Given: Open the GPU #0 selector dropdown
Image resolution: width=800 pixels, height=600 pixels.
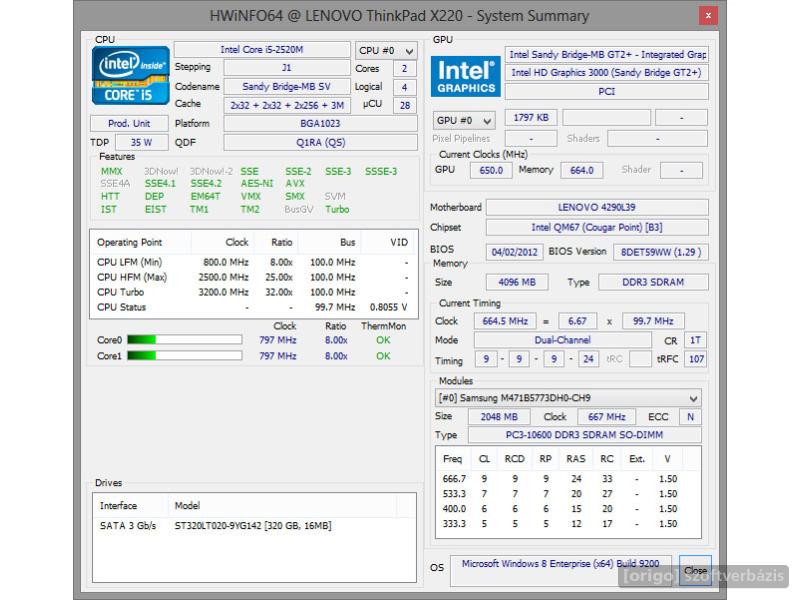Looking at the screenshot, I should coord(464,120).
